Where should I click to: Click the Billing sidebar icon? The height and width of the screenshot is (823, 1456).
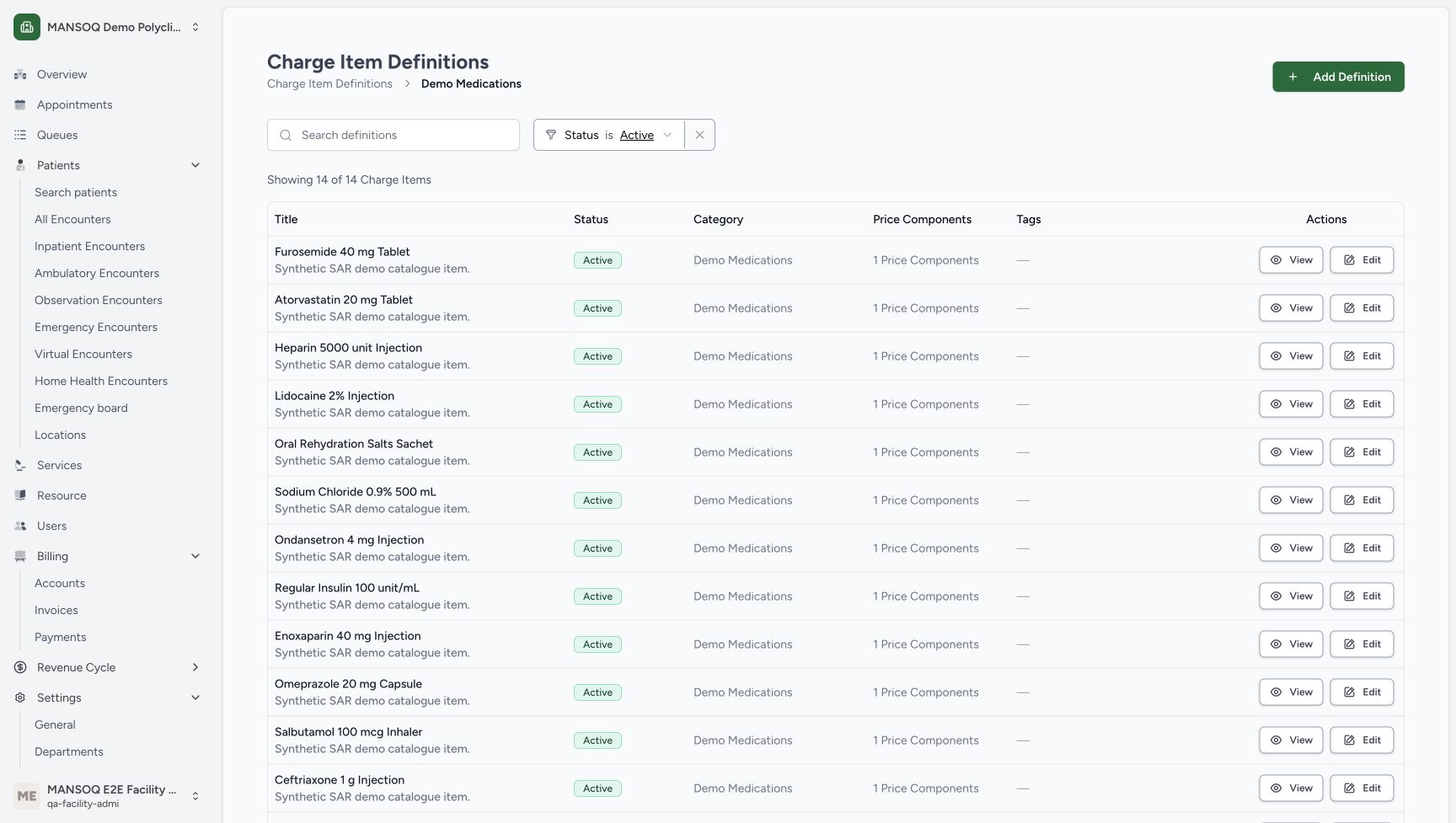point(20,556)
